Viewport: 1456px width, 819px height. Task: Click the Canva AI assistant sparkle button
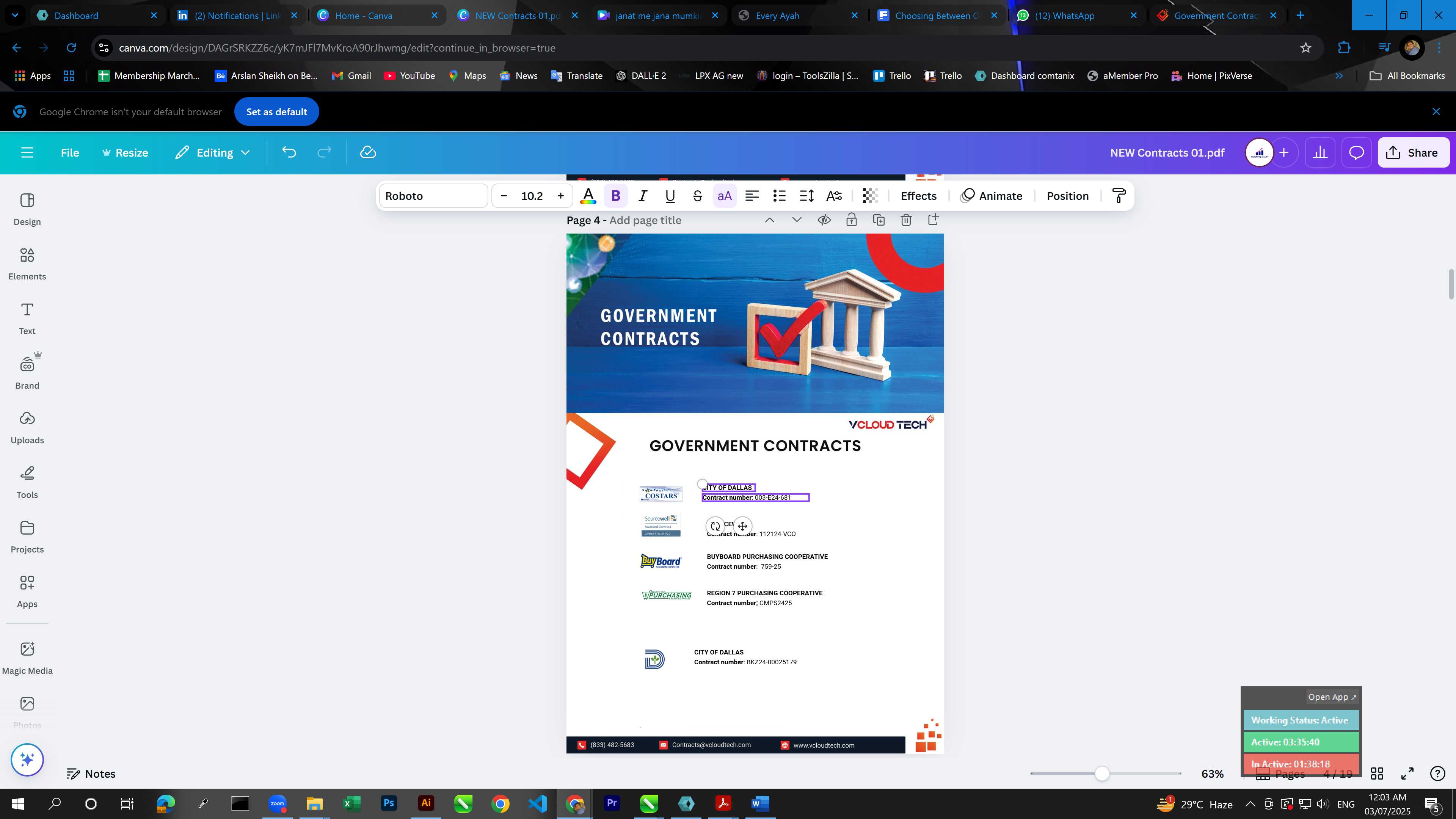tap(27, 759)
